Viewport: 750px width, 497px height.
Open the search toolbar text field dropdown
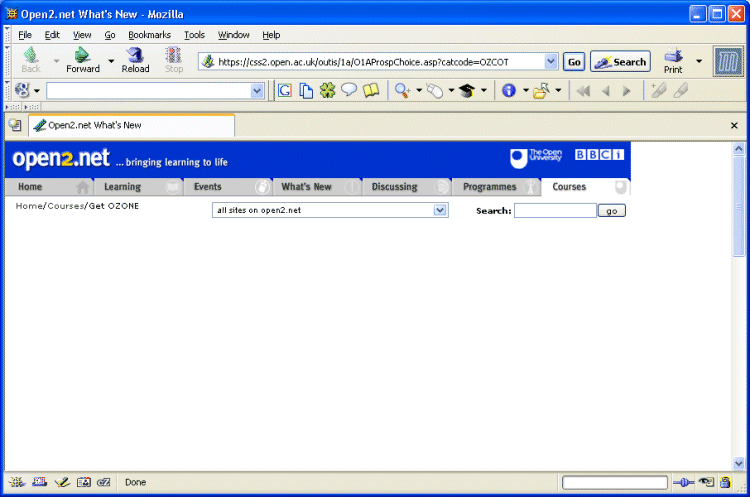[257, 91]
